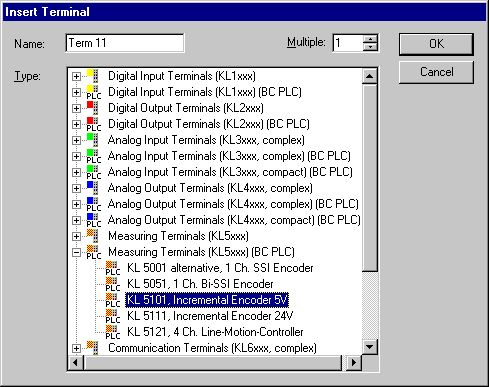Screen dimensions: 489x387
Task: Click the PLC icon of Analog Input complex (BC PLC)
Action: (94, 156)
